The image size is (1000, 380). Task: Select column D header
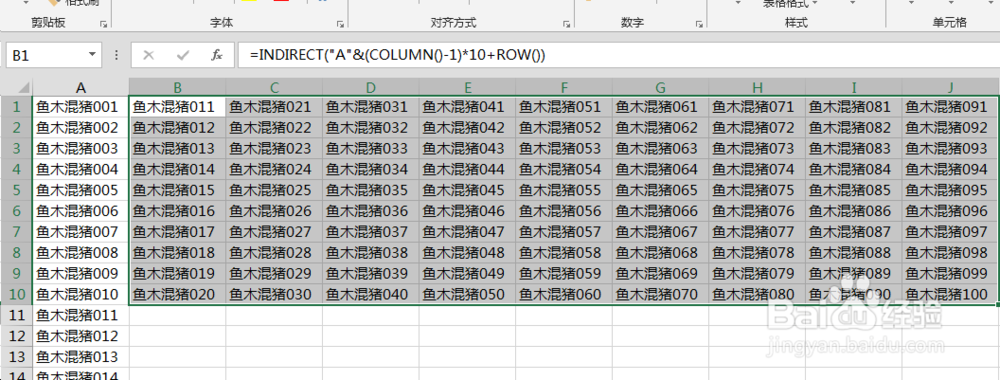click(x=371, y=87)
